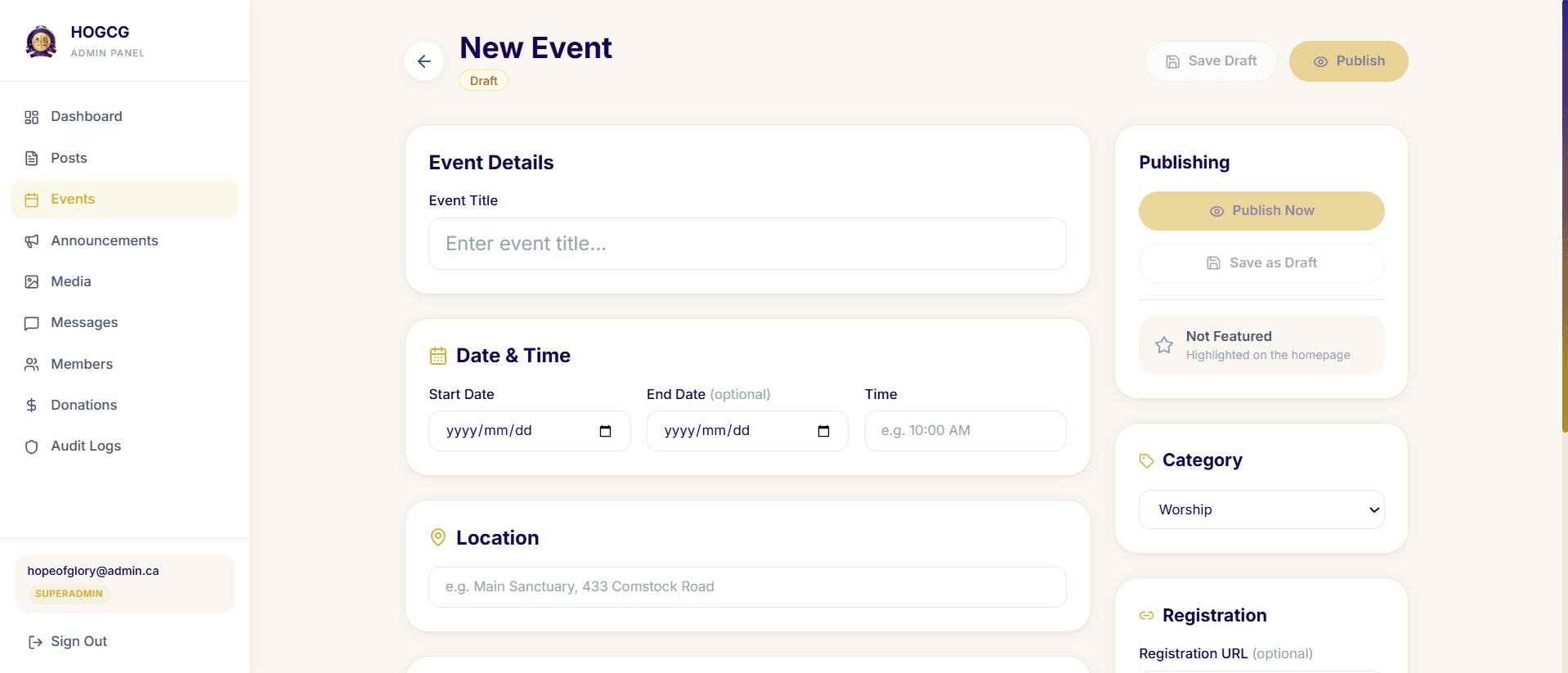
Task: Click the Date & Time calendar icon
Action: point(438,356)
